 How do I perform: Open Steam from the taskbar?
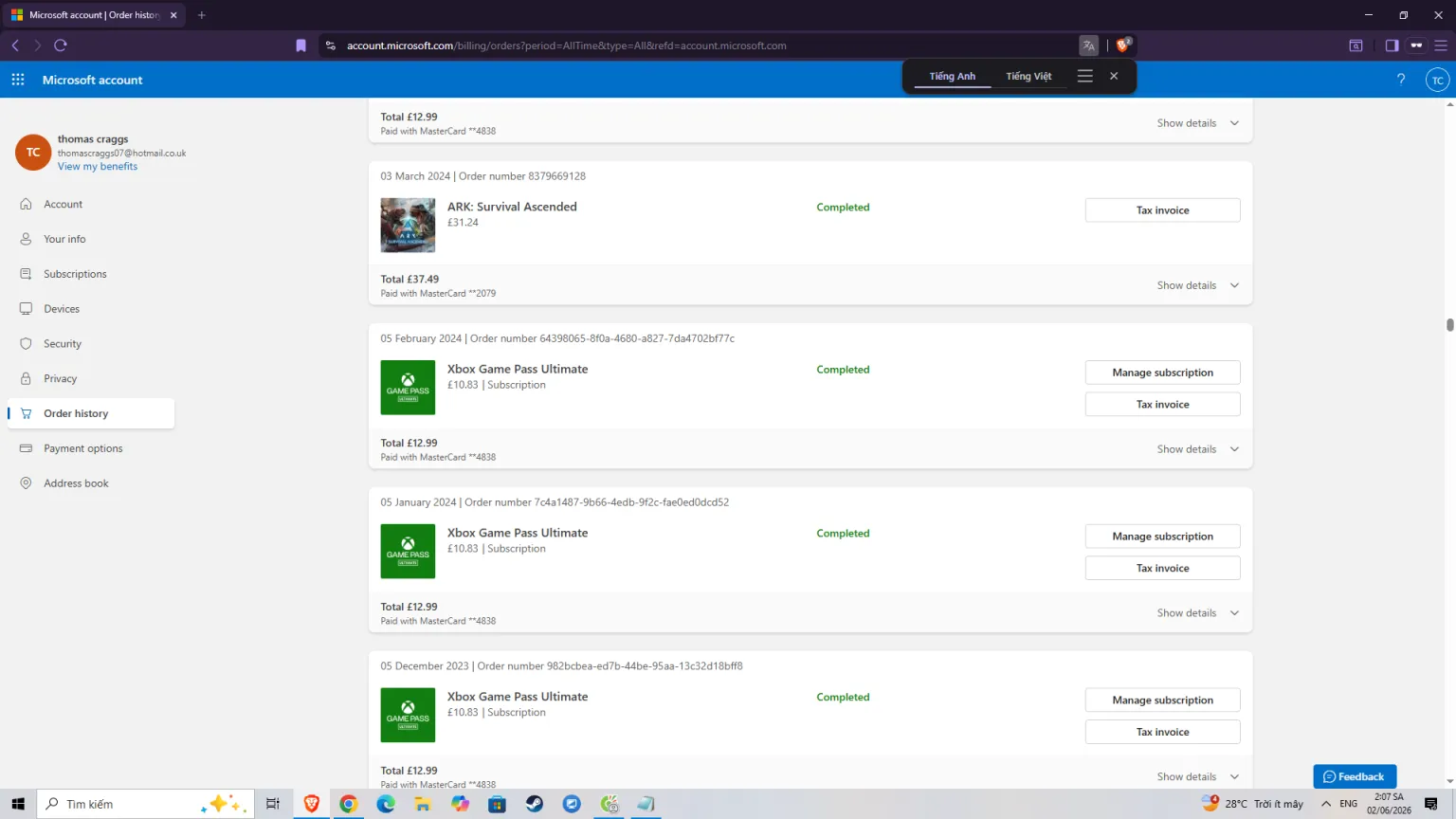(x=535, y=804)
